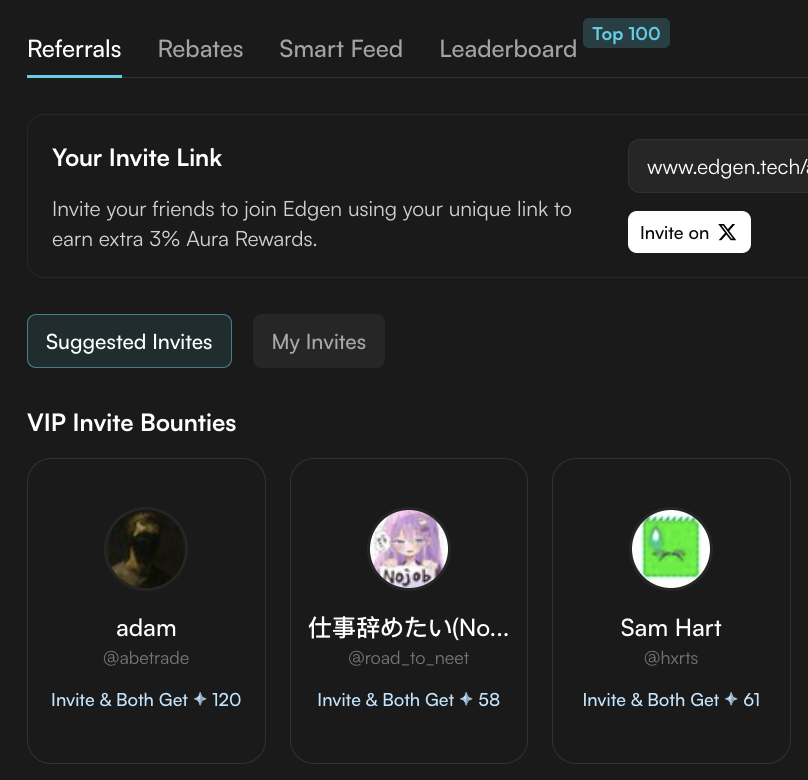Click Sam Hart's green avatar
Image resolution: width=808 pixels, height=780 pixels.
coord(671,549)
